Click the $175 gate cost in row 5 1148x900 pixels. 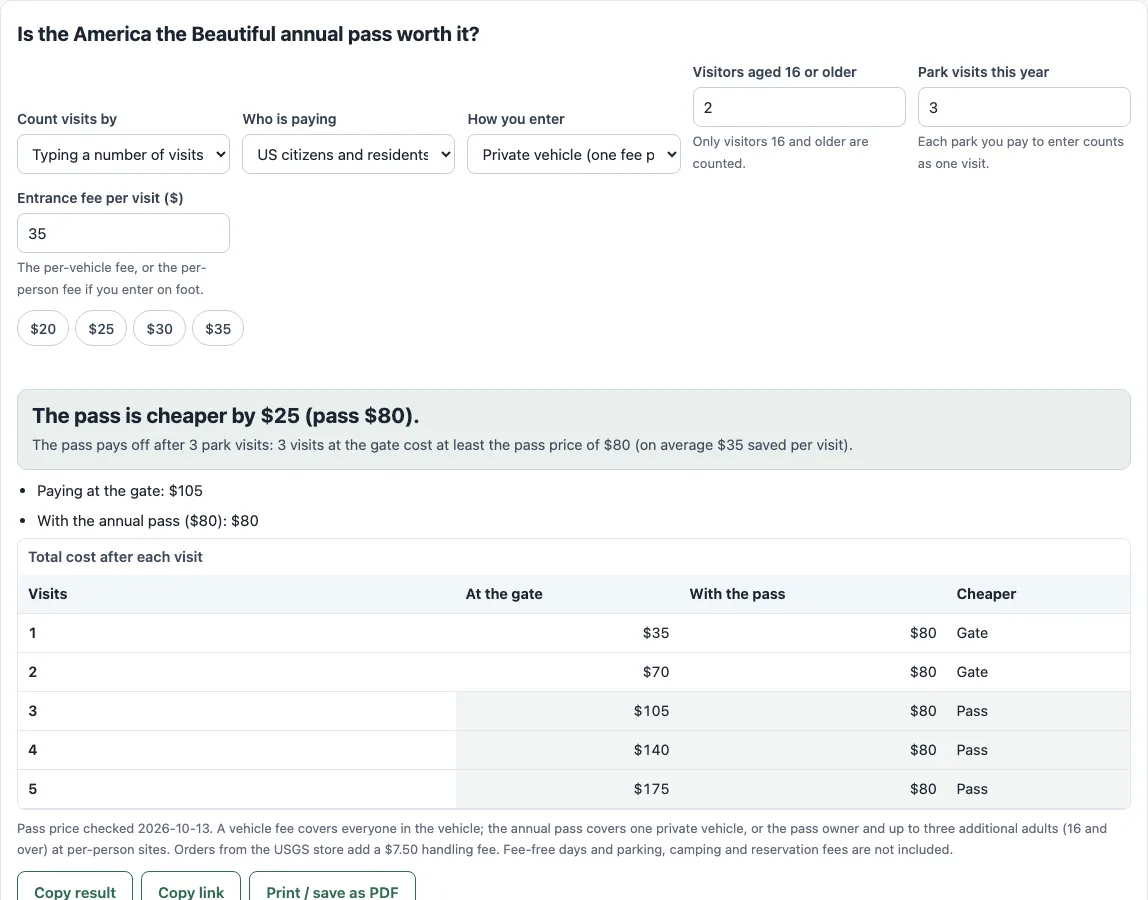click(x=652, y=789)
